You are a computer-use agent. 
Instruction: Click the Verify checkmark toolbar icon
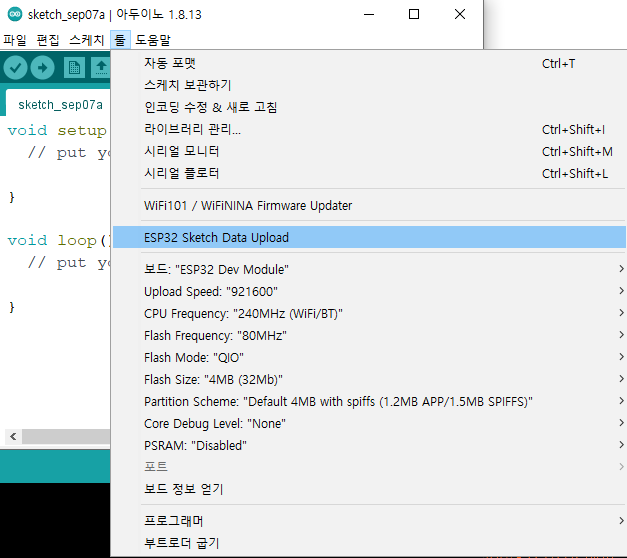16,68
